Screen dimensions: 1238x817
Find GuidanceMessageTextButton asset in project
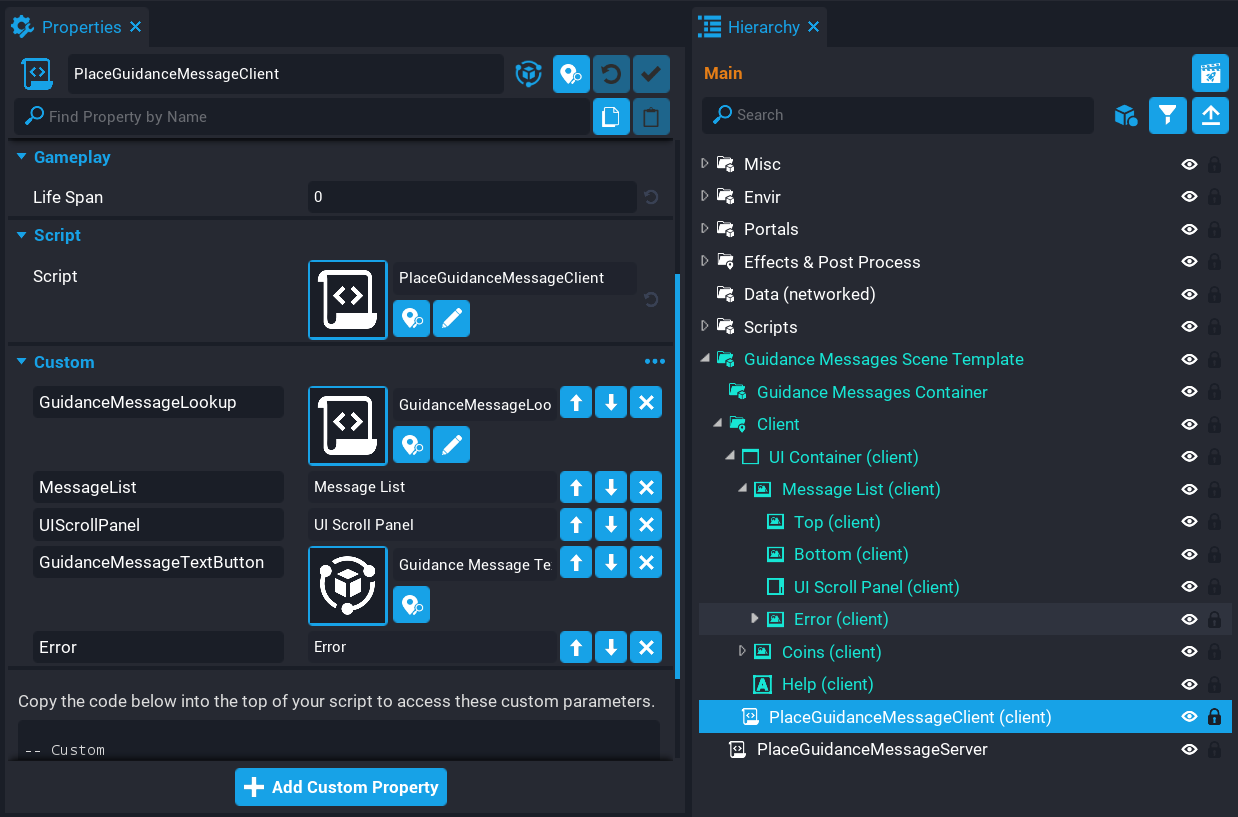411,605
